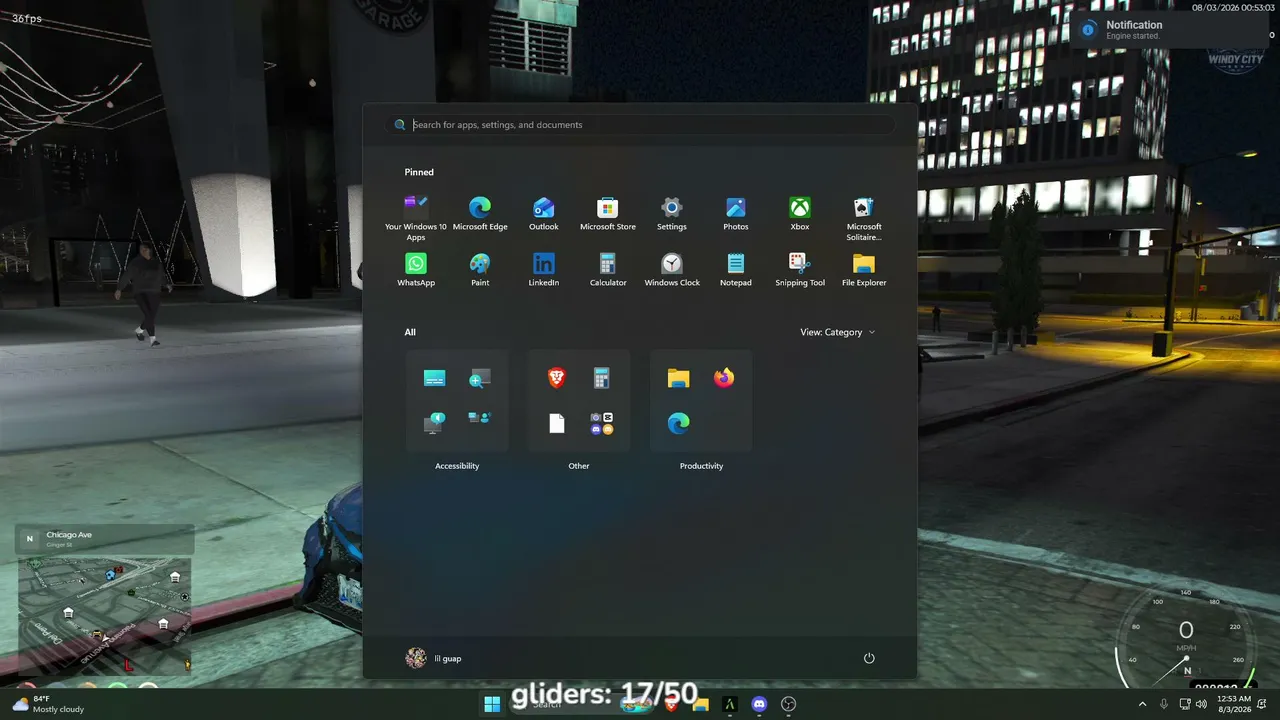Open WhatsApp from Pinned apps
1280x720 pixels.
click(x=416, y=271)
